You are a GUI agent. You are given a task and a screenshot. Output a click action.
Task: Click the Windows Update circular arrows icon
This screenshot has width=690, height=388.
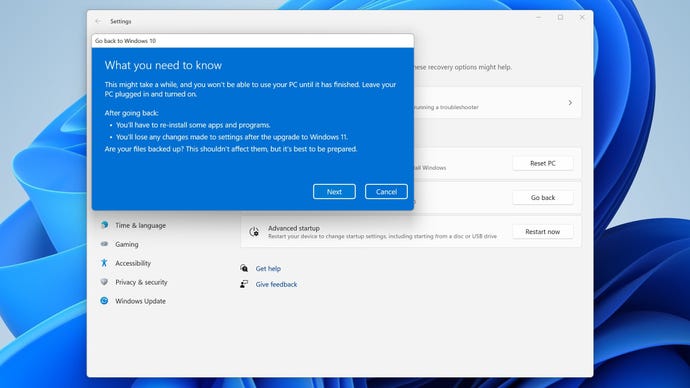(104, 300)
